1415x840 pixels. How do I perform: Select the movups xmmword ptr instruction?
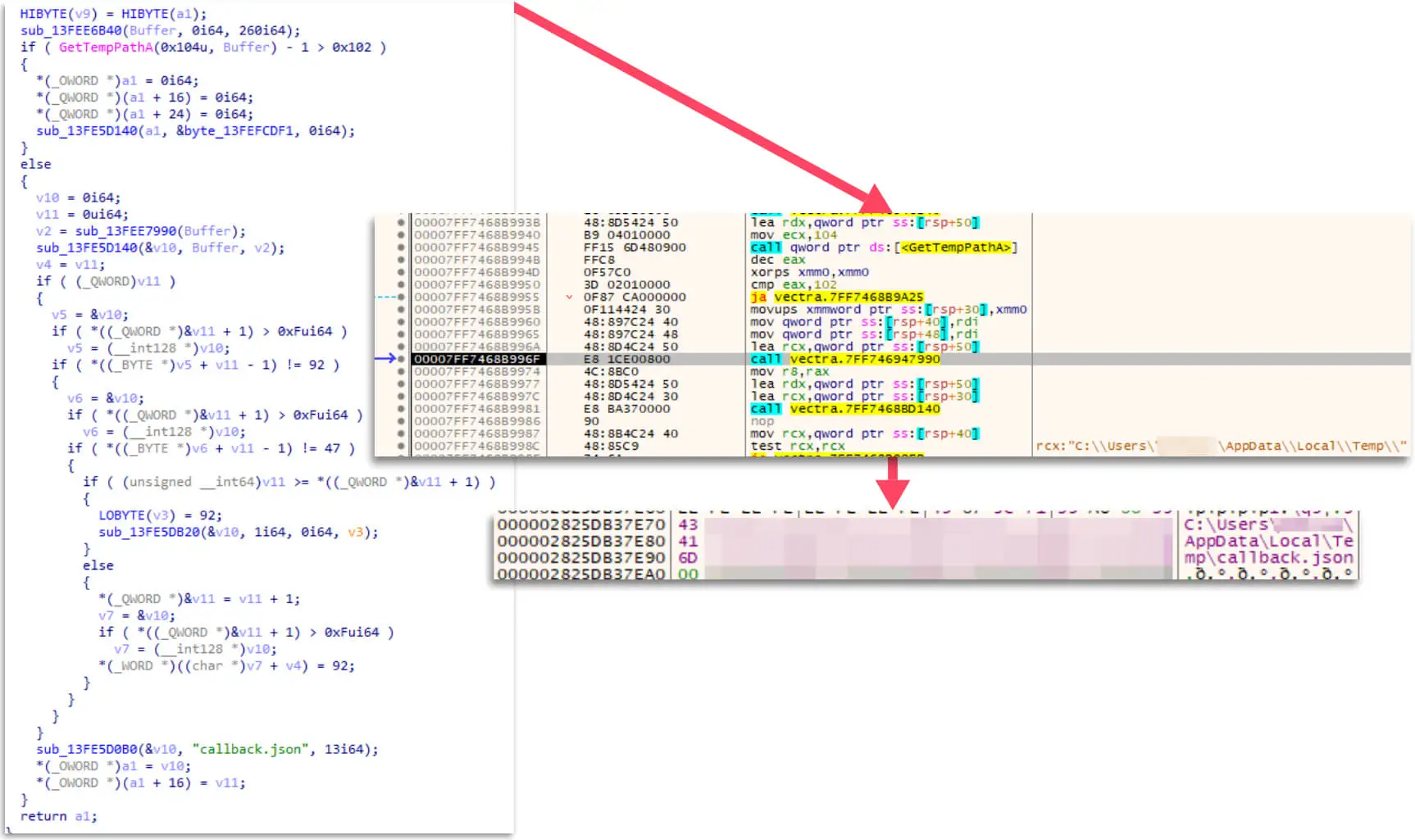tap(889, 310)
